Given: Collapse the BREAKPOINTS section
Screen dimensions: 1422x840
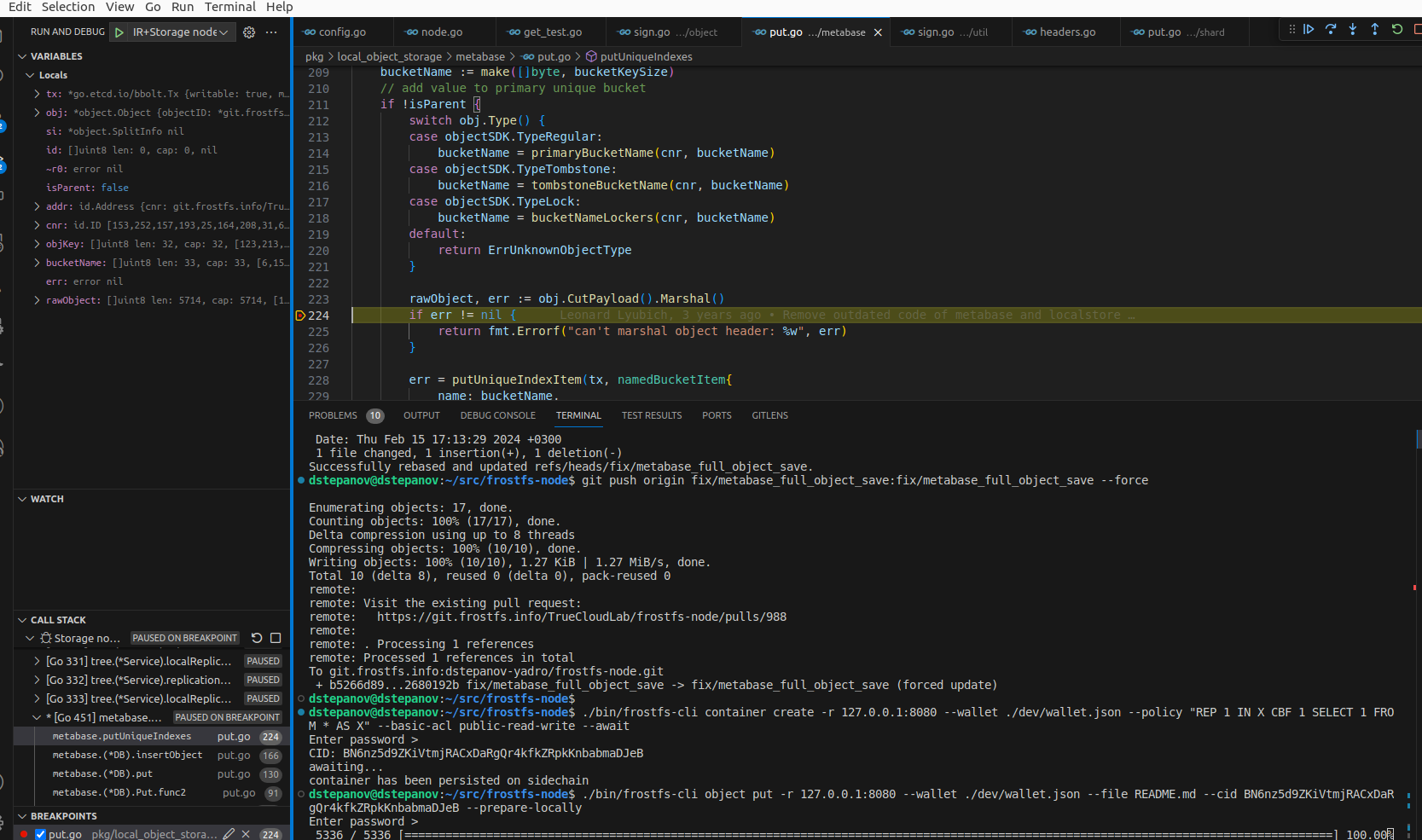Looking at the screenshot, I should click(22, 816).
